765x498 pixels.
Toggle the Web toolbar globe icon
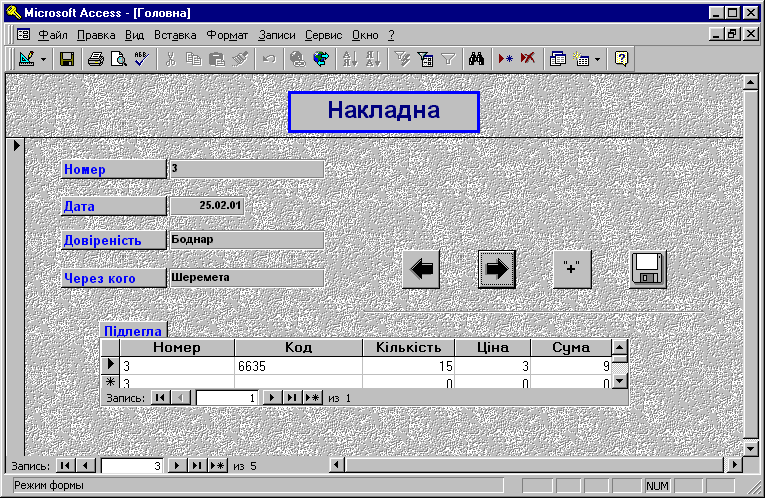click(321, 59)
